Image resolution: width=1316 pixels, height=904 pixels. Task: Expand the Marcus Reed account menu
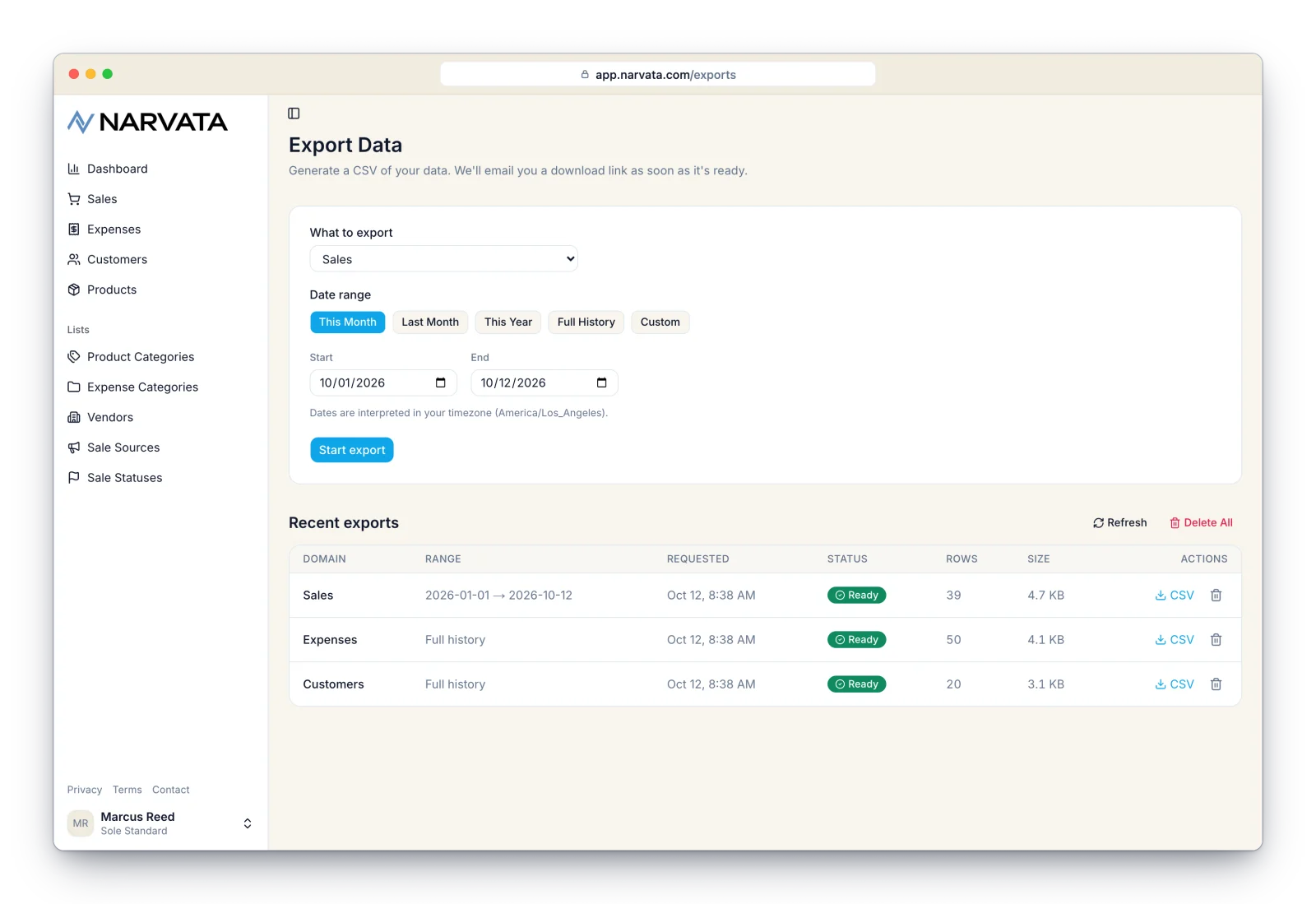[x=248, y=823]
